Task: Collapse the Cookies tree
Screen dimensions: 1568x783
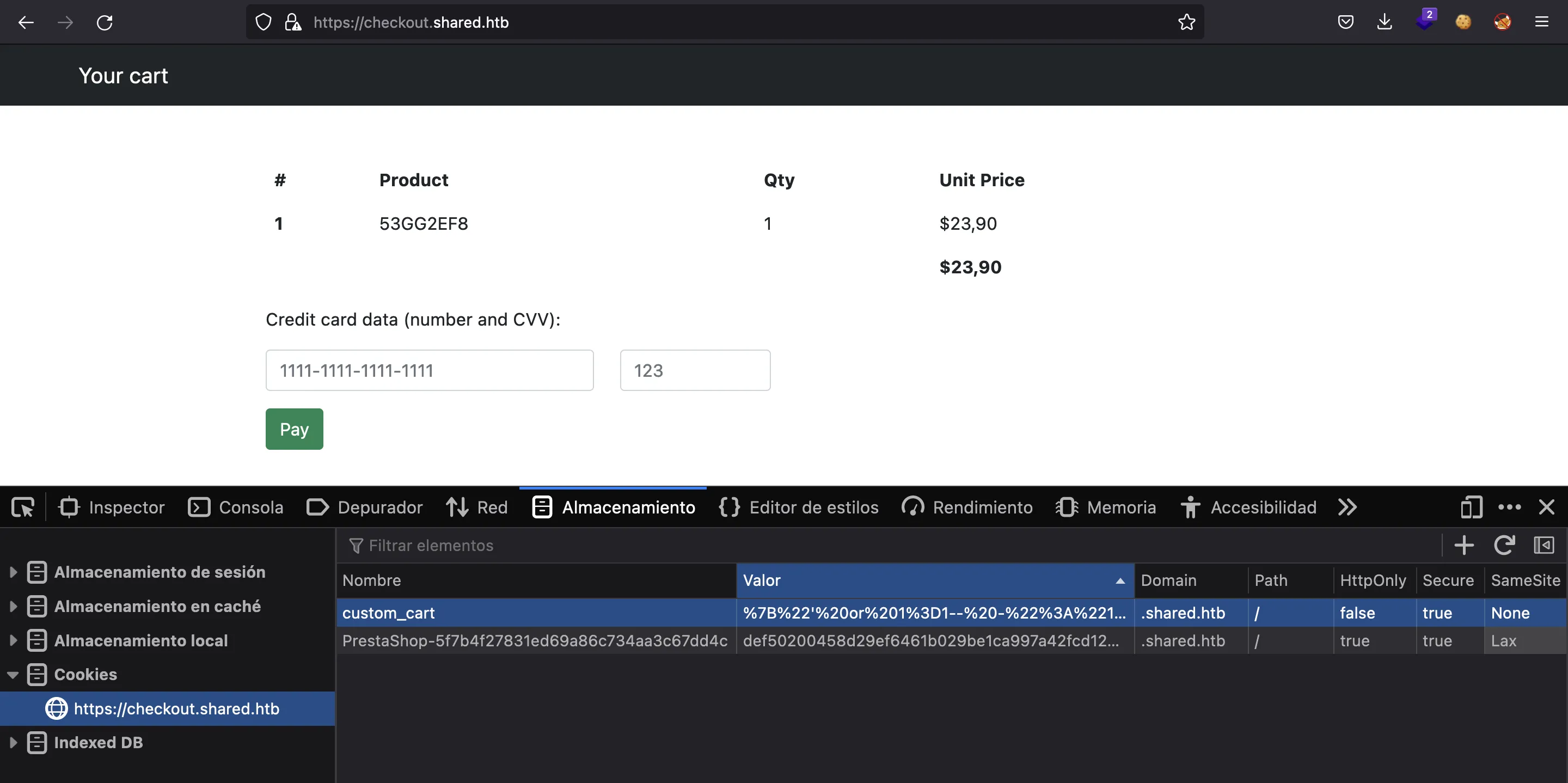Action: coord(13,674)
